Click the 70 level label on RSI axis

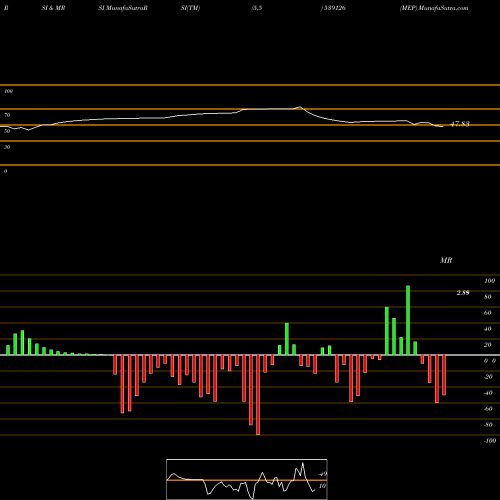[7, 115]
